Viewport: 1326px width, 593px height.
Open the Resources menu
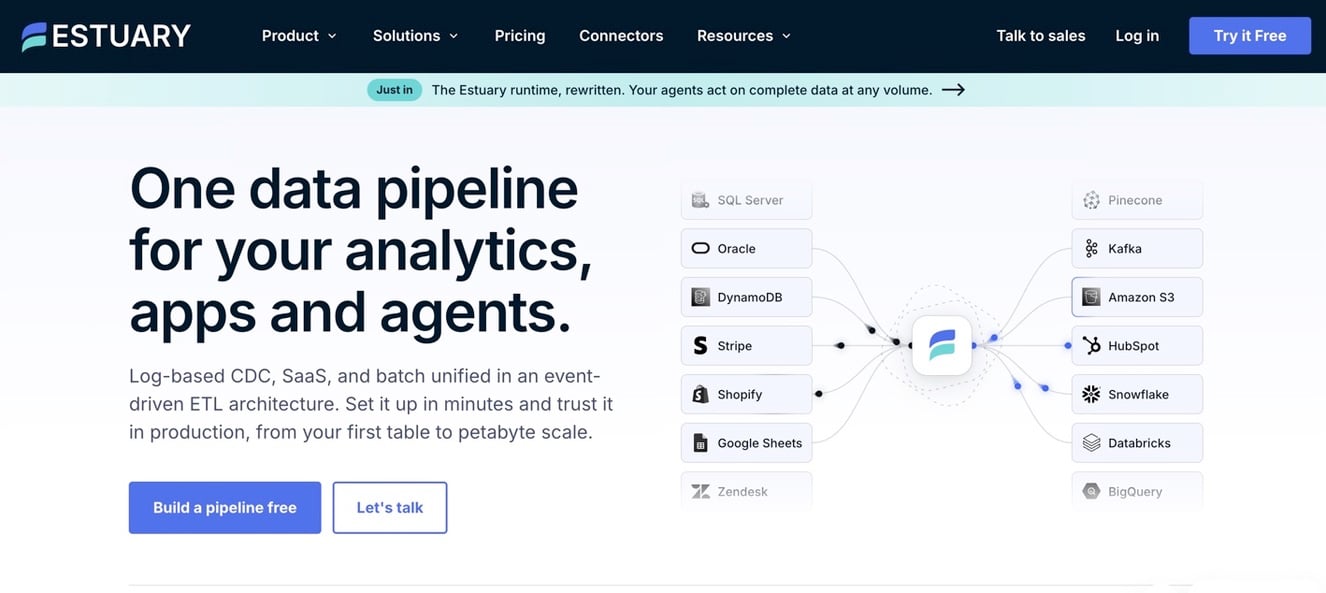[744, 36]
